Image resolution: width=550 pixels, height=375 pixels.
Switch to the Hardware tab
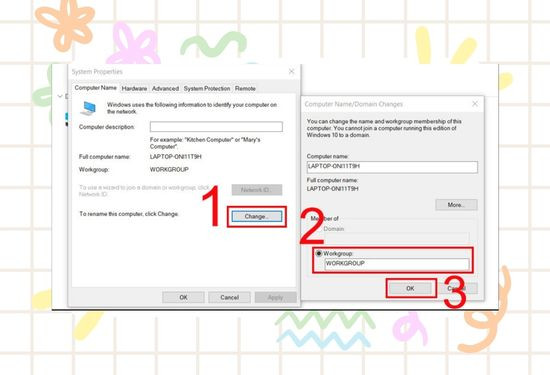pyautogui.click(x=134, y=89)
